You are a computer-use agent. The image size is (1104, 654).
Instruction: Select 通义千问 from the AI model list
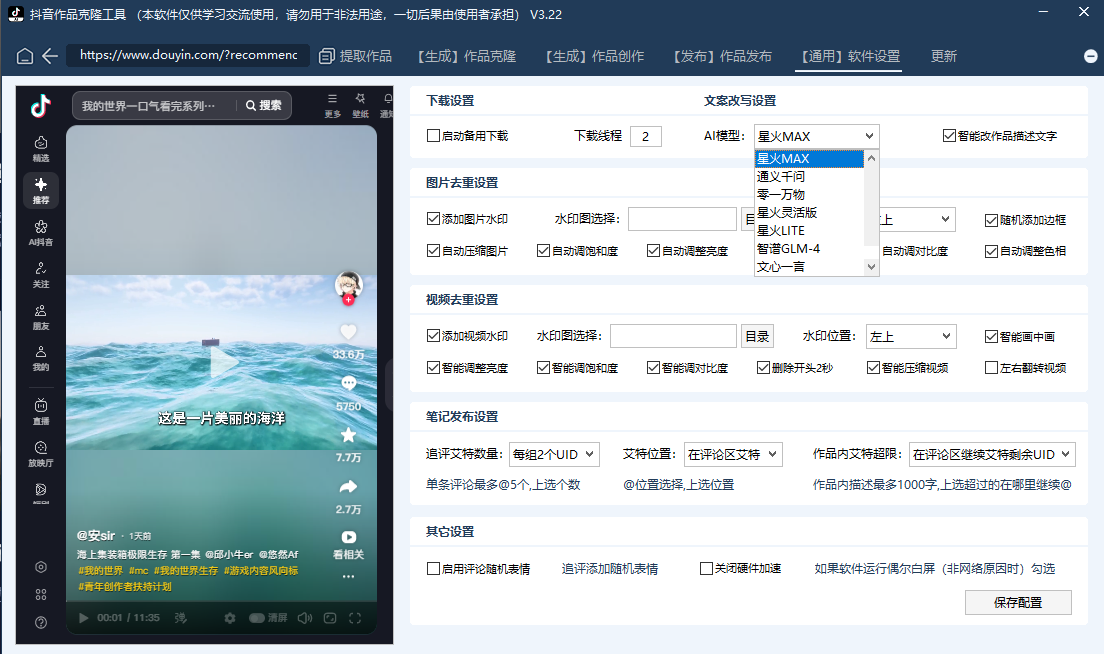pyautogui.click(x=781, y=177)
